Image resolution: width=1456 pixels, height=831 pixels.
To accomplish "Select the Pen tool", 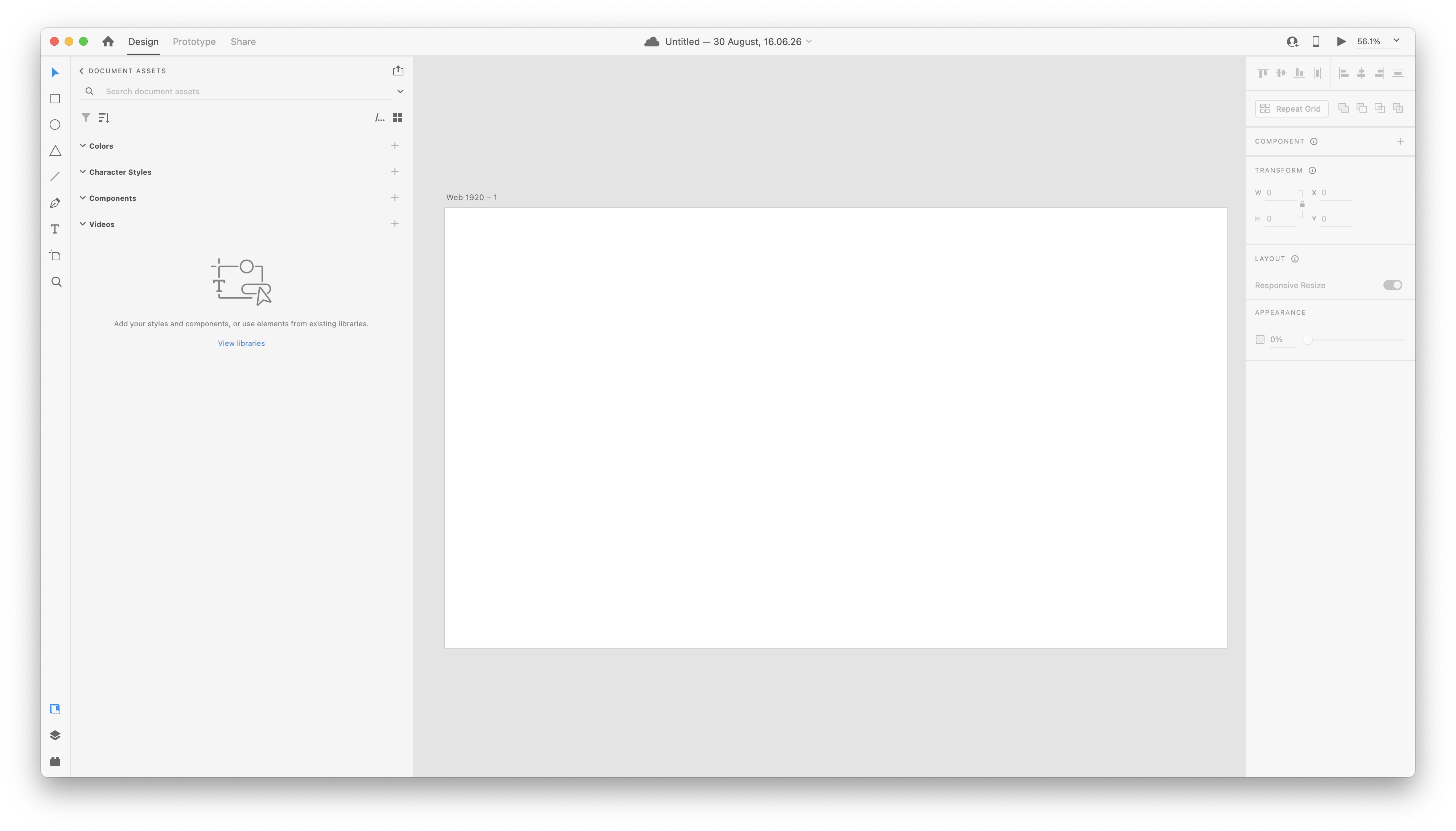I will (x=55, y=203).
